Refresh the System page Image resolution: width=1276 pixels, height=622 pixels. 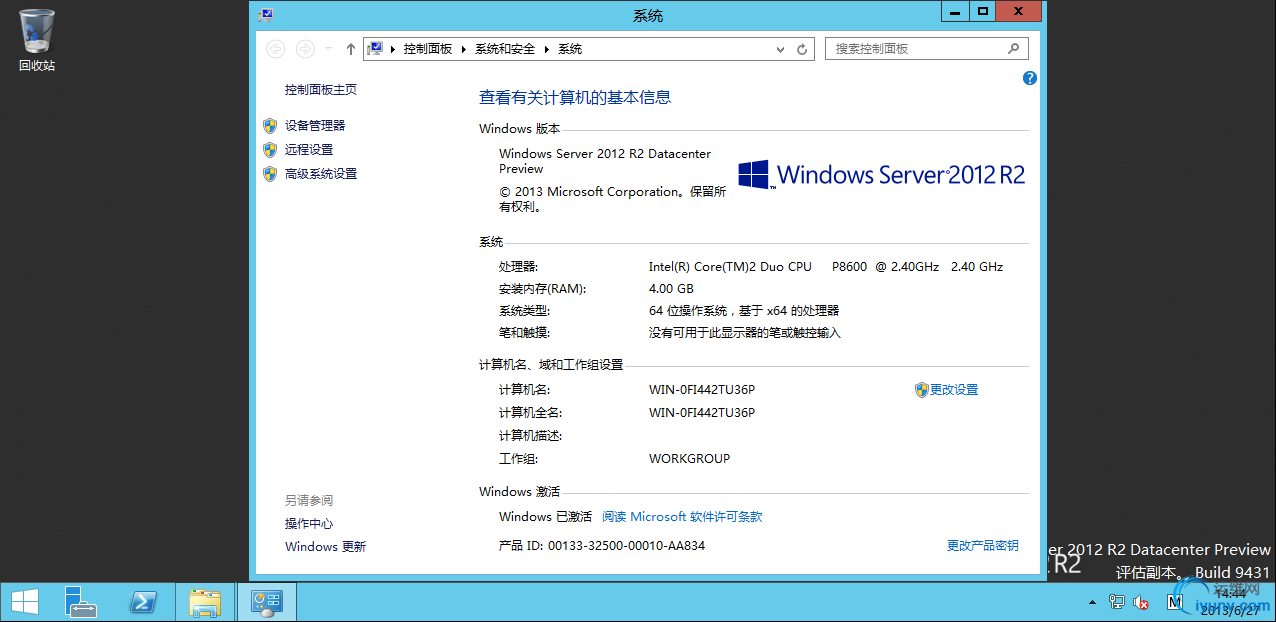[x=802, y=49]
